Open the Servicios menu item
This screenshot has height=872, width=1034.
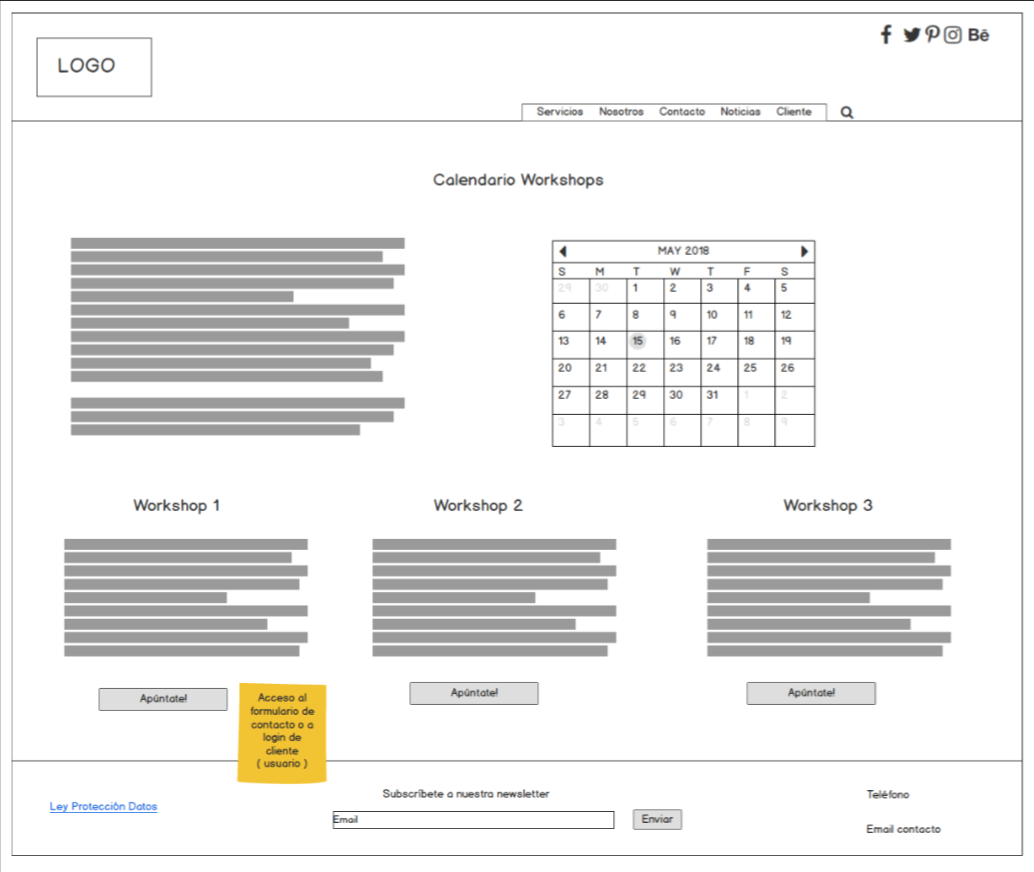559,111
